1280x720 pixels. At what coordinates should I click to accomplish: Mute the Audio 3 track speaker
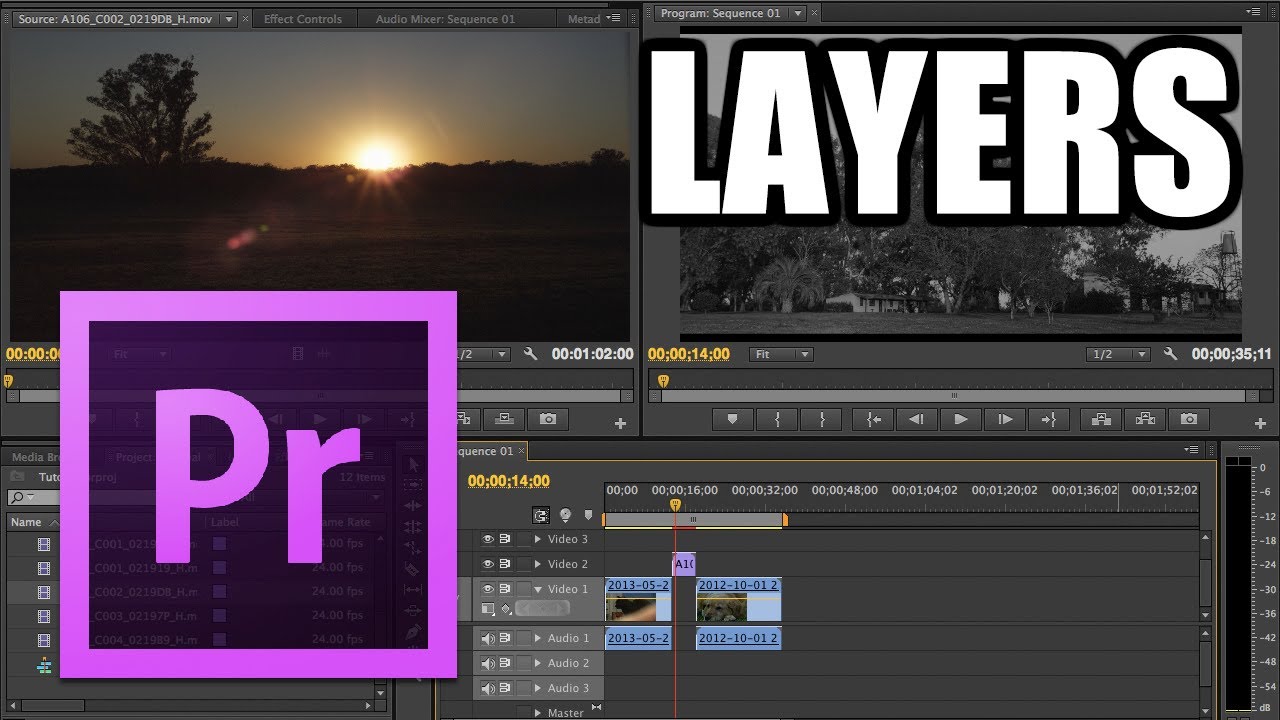(488, 688)
